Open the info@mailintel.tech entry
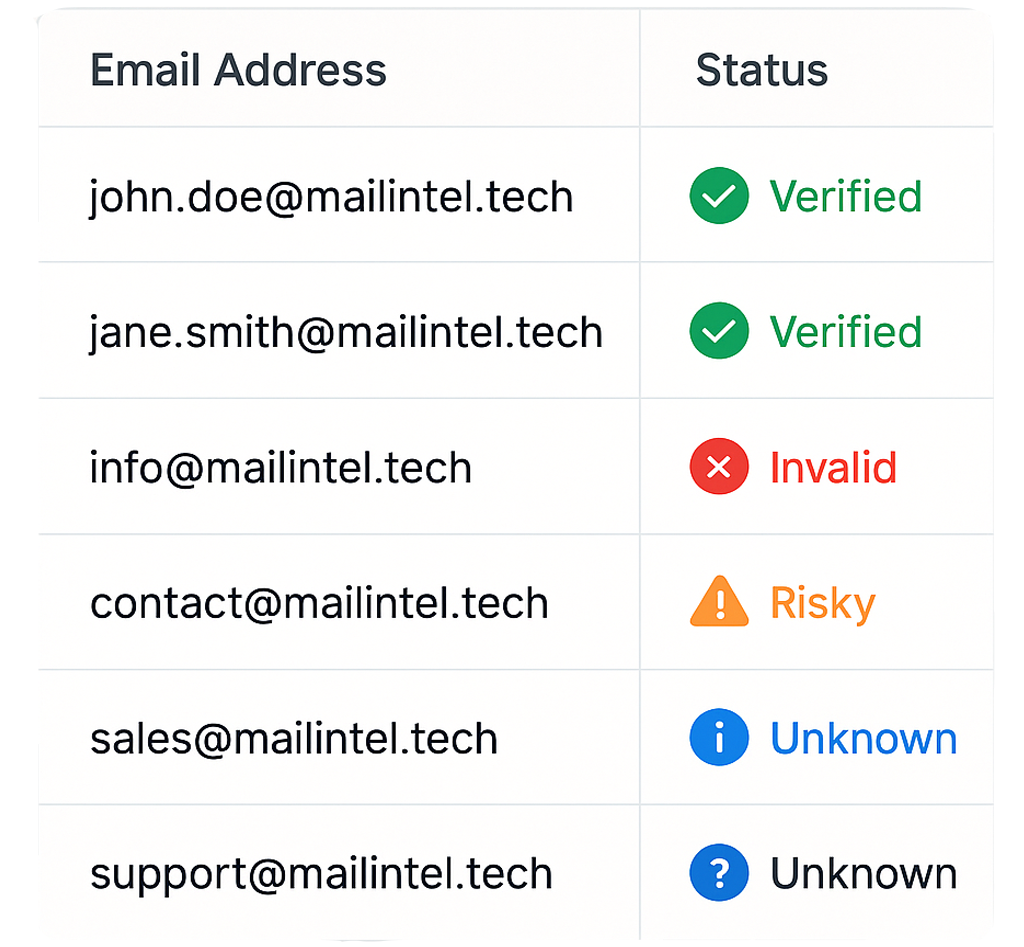 coord(281,468)
